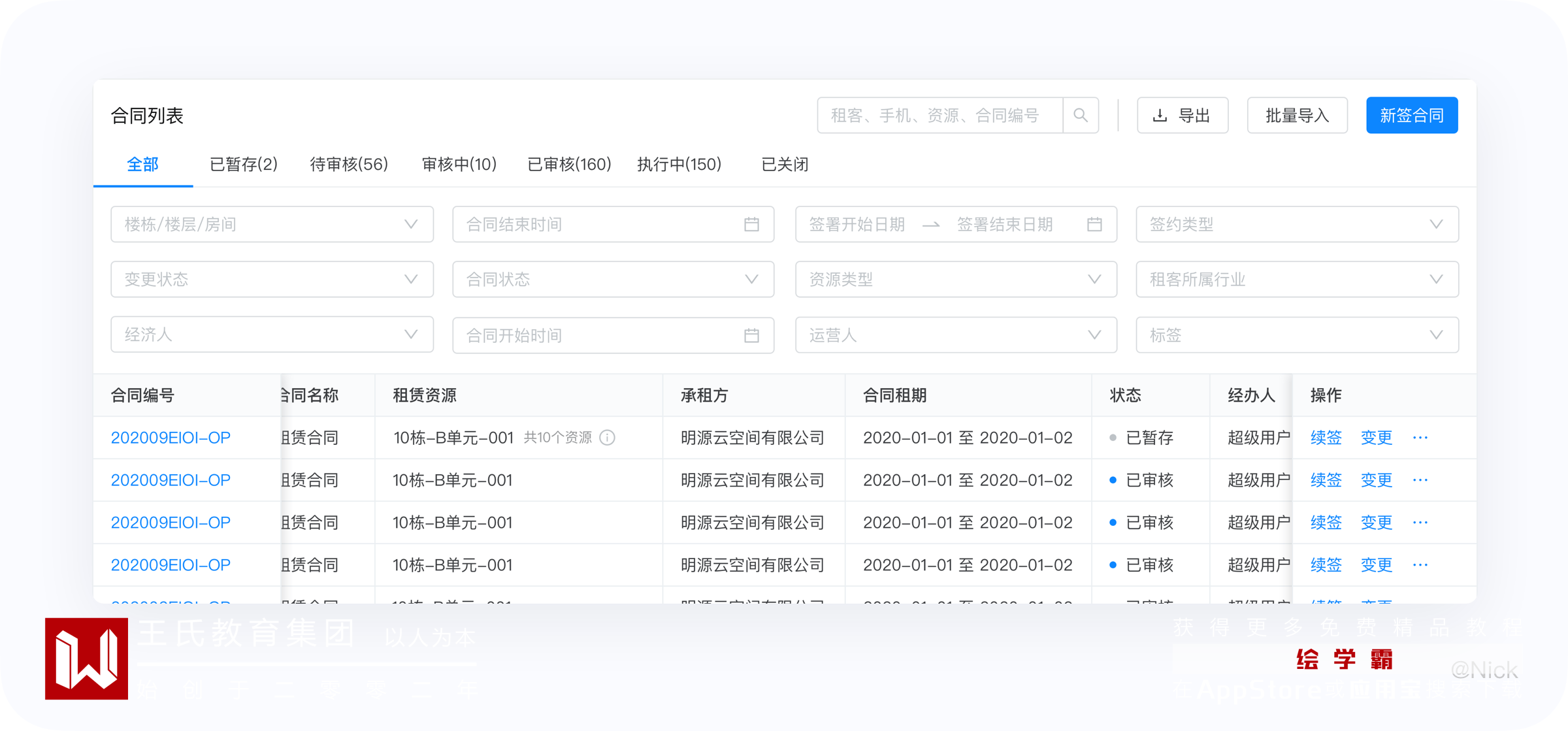Click info icon beside 共10个资源
This screenshot has height=731, width=1568.
(608, 438)
